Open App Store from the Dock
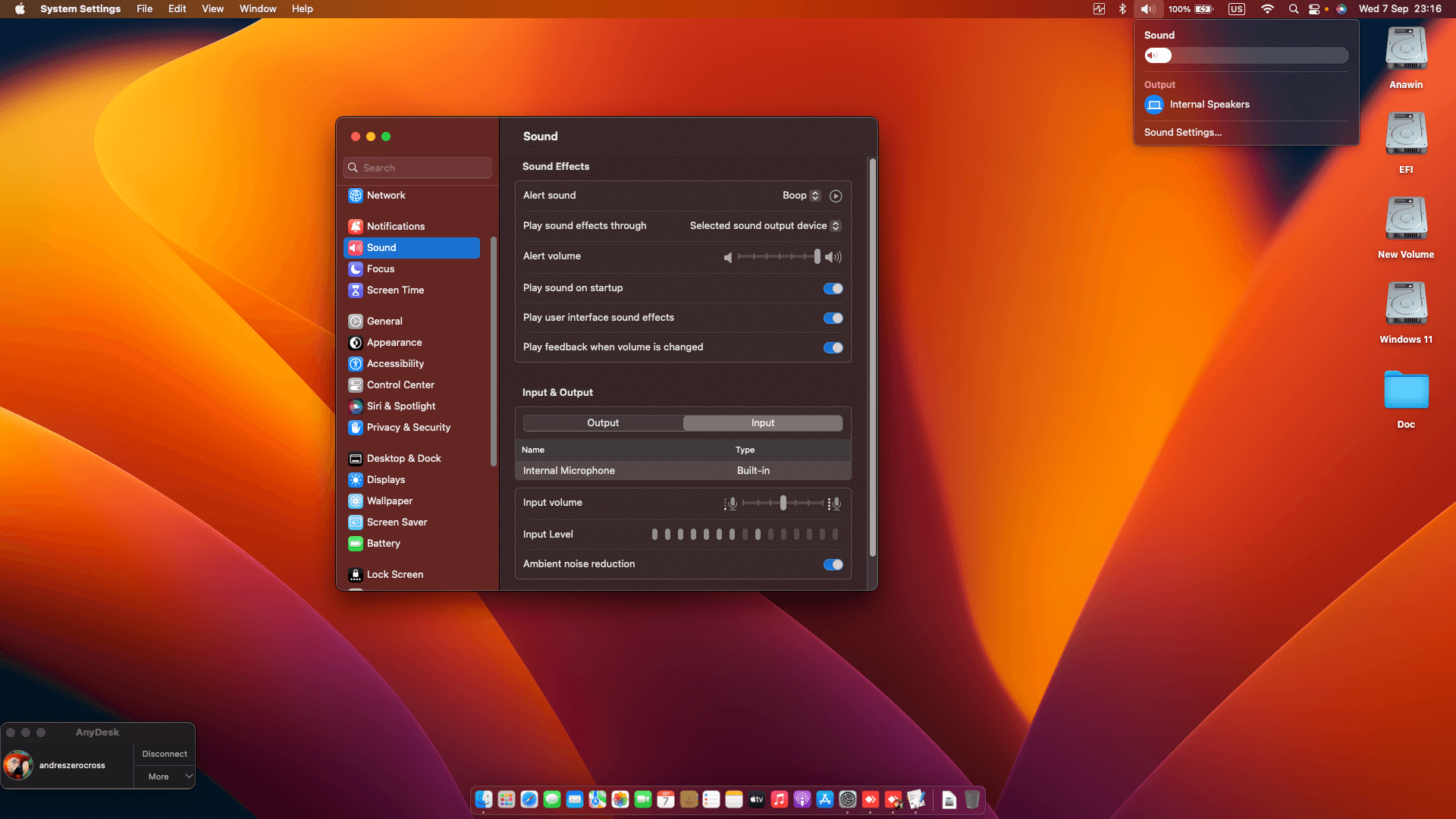Image resolution: width=1456 pixels, height=819 pixels. (825, 799)
